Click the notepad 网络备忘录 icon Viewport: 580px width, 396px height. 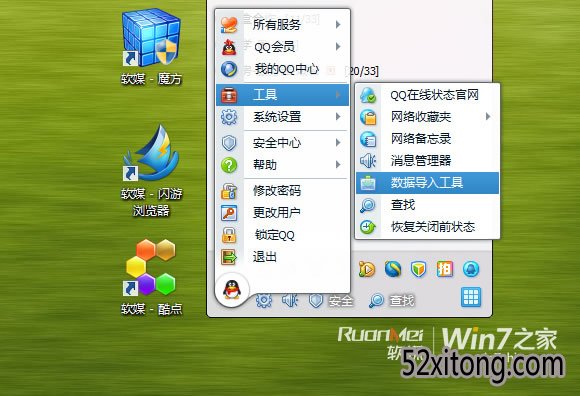[368, 139]
